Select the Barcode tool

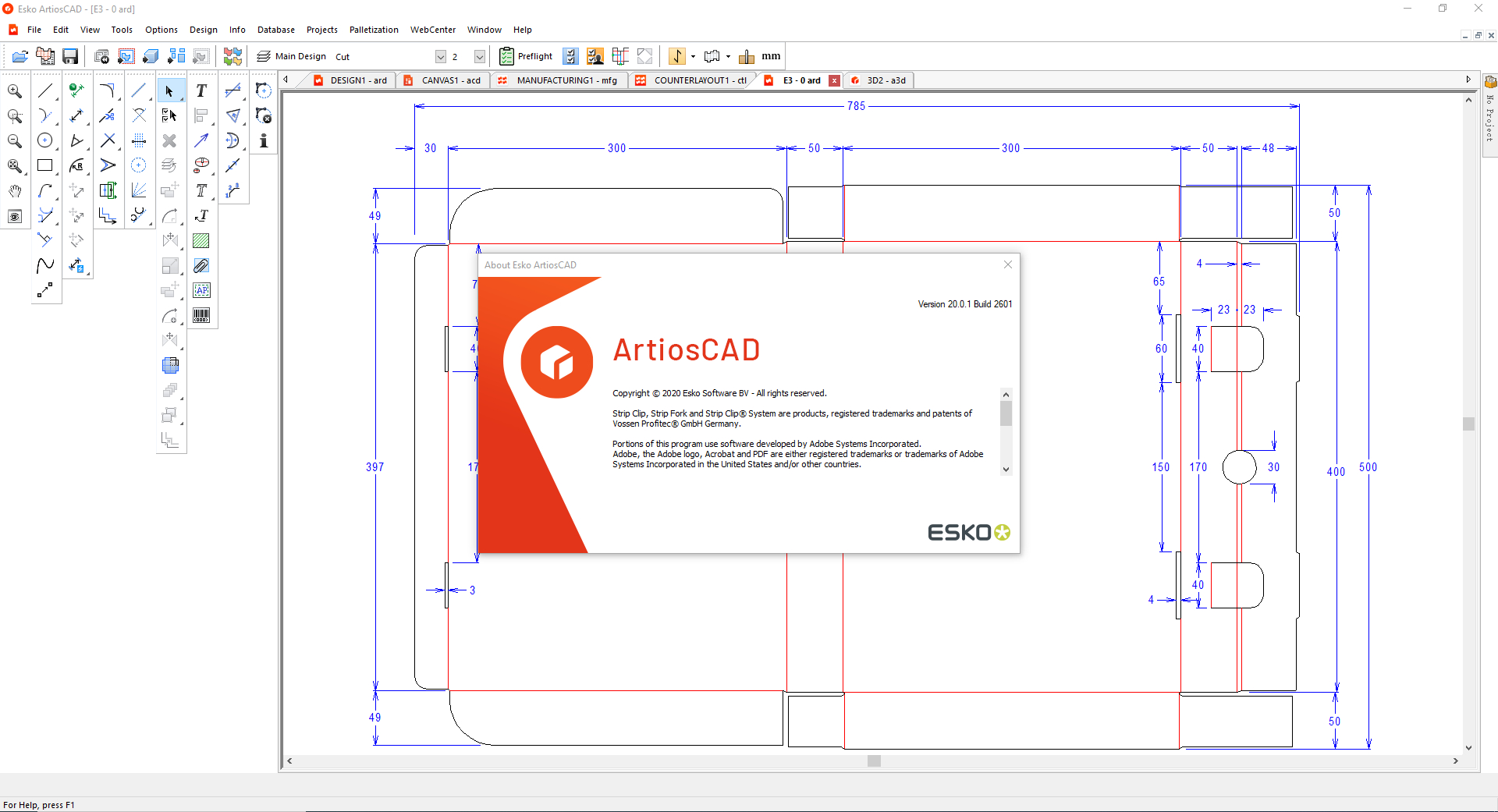point(201,315)
